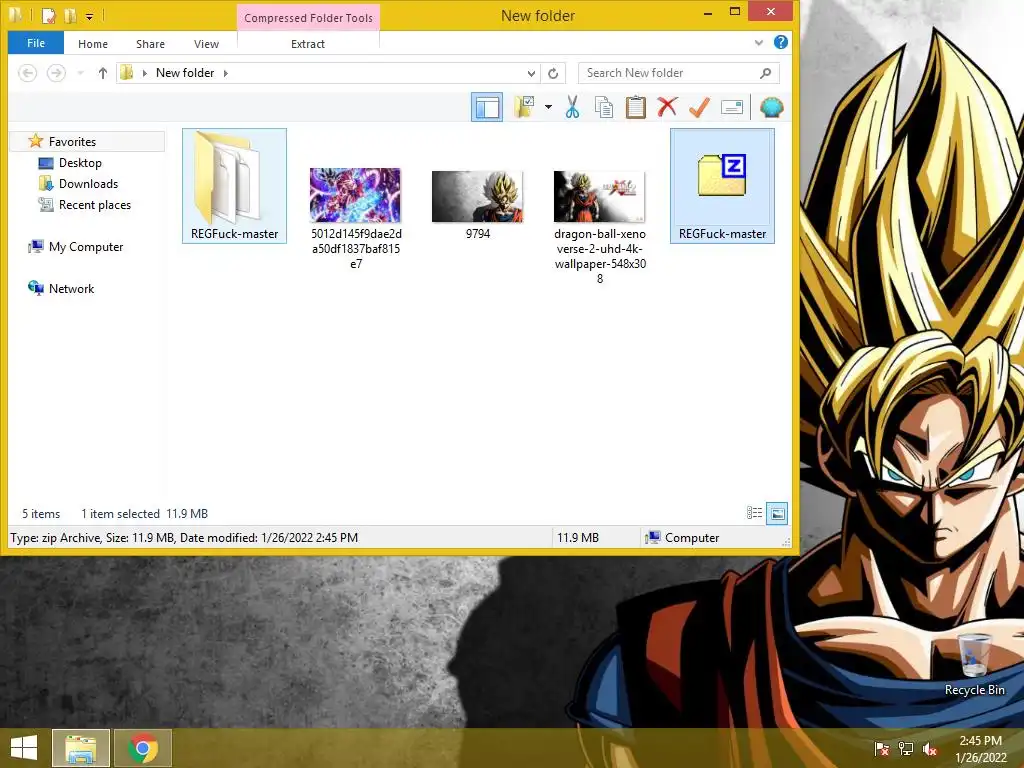The width and height of the screenshot is (1024, 768).
Task: Open dropdown arrow beside folder options icon
Action: click(x=548, y=107)
